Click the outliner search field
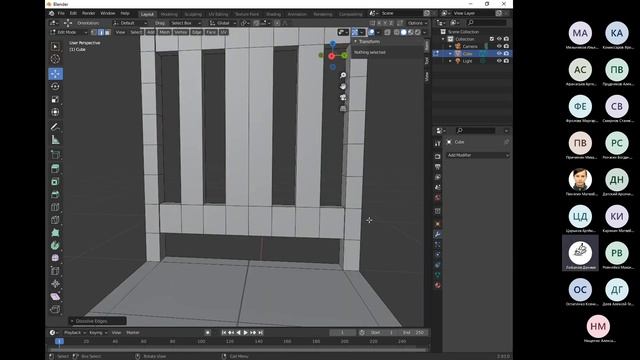Viewport: 640px width, 360px height. click(488, 23)
